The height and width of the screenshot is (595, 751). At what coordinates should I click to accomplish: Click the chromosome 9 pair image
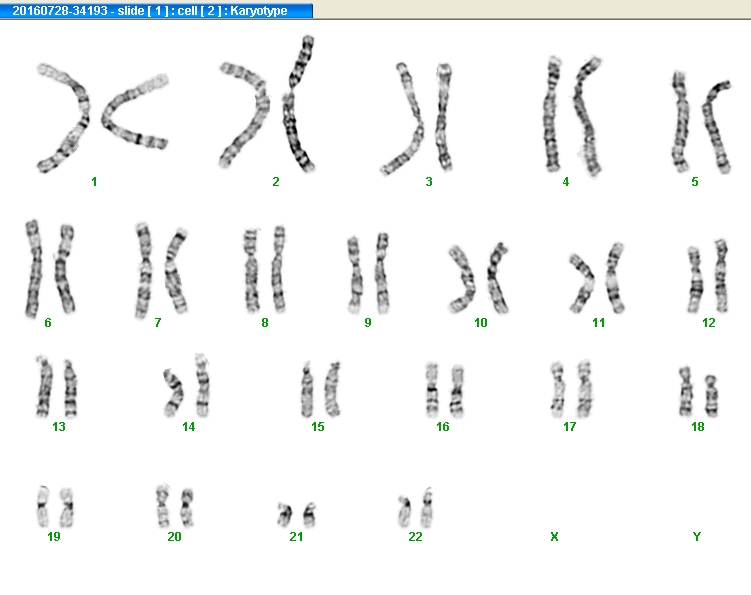tap(368, 273)
